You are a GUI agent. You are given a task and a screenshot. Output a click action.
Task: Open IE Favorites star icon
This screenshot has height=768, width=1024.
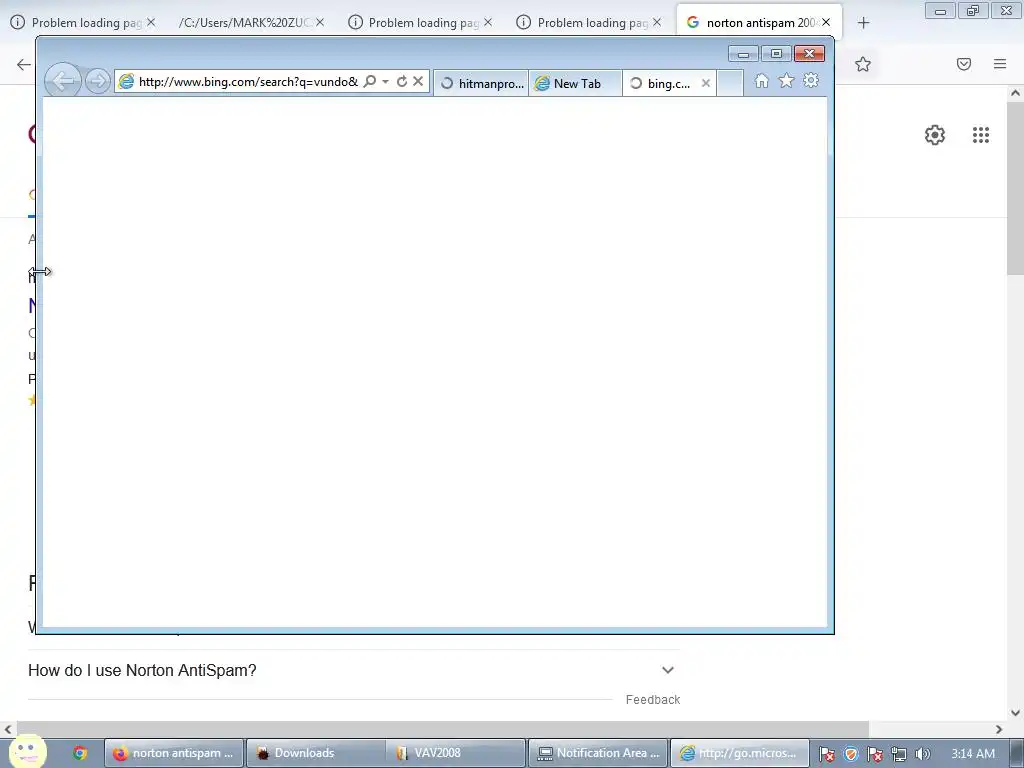[786, 80]
